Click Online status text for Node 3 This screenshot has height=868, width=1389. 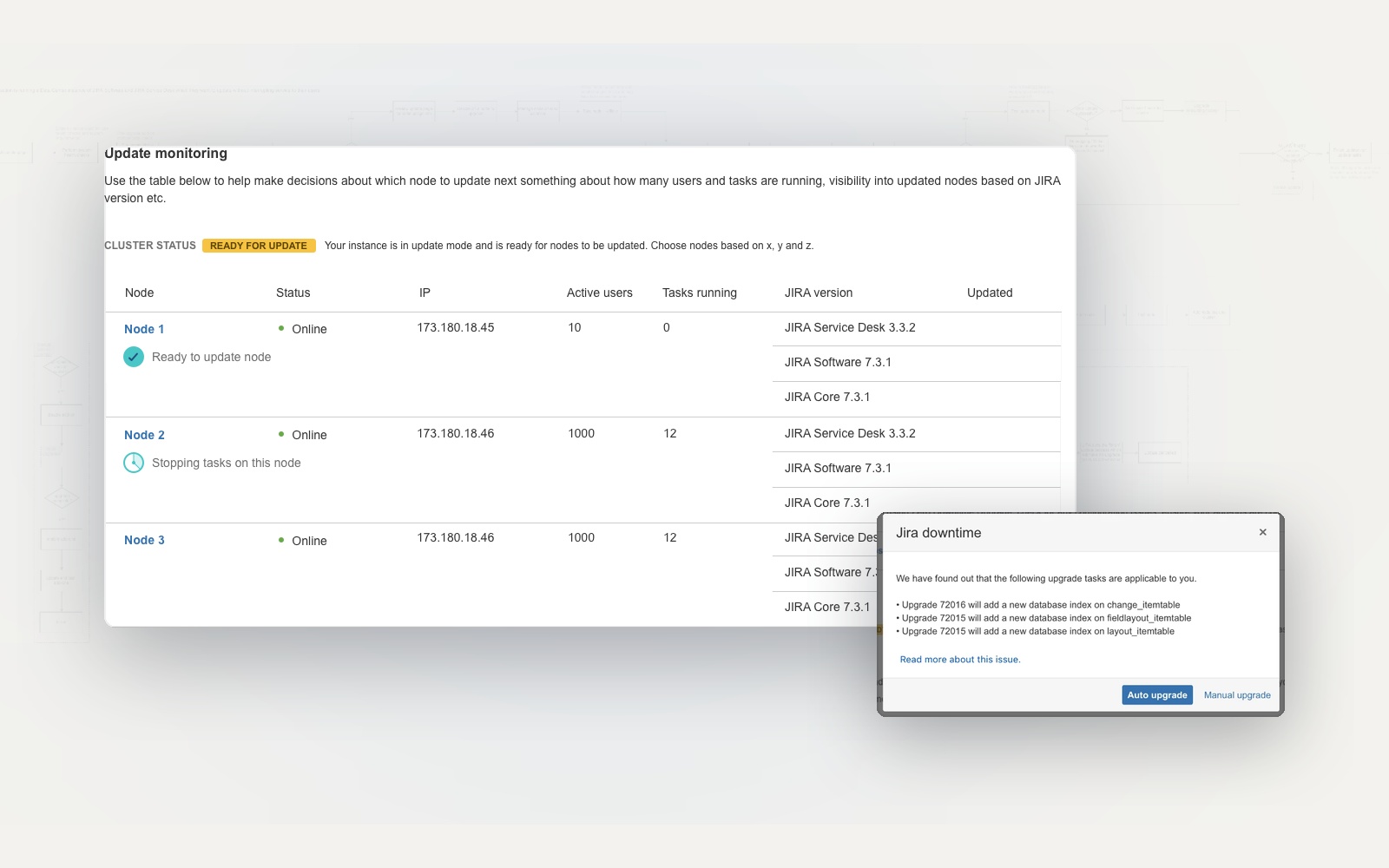(309, 541)
